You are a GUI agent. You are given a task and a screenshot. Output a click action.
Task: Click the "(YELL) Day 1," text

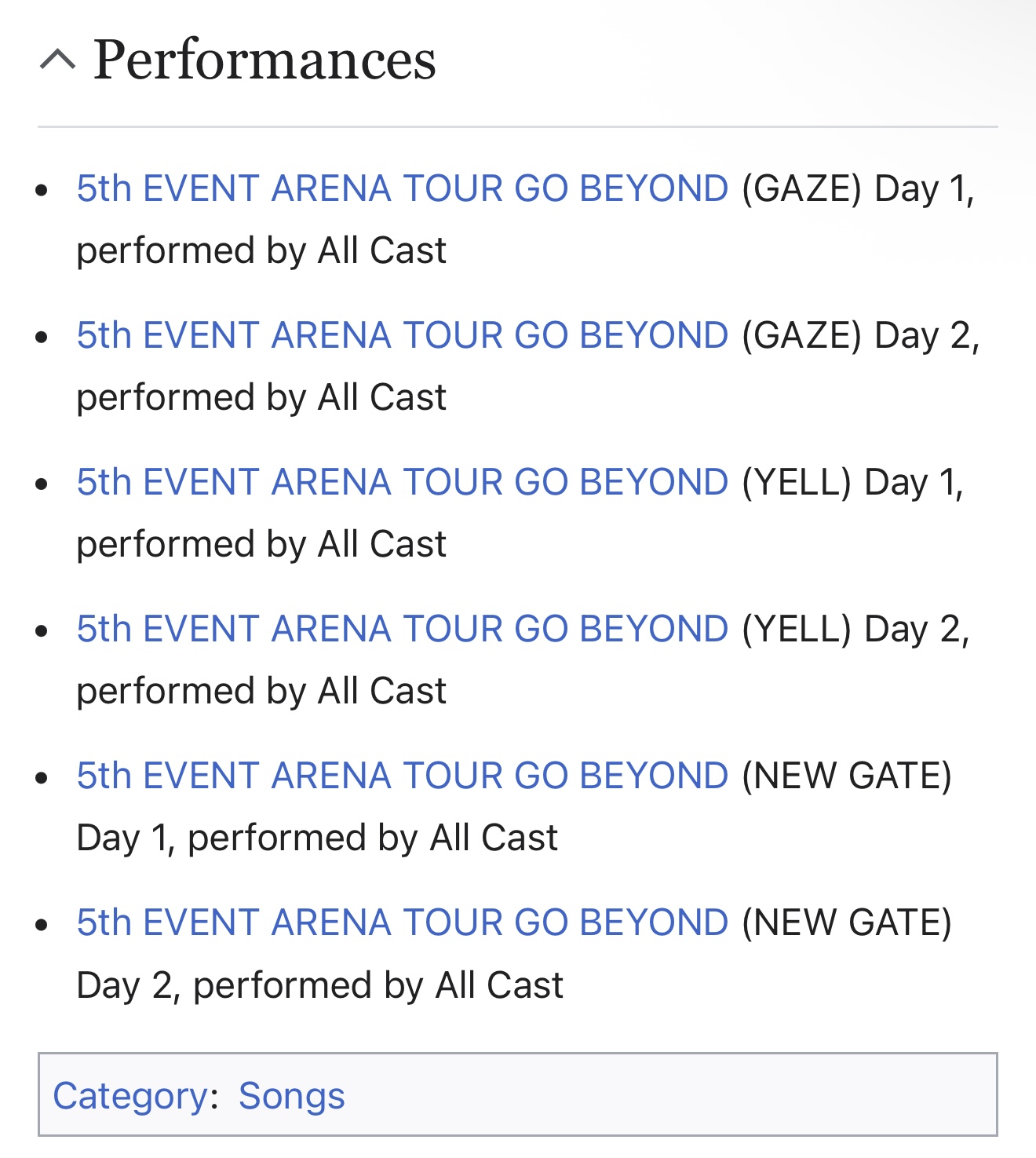(852, 482)
